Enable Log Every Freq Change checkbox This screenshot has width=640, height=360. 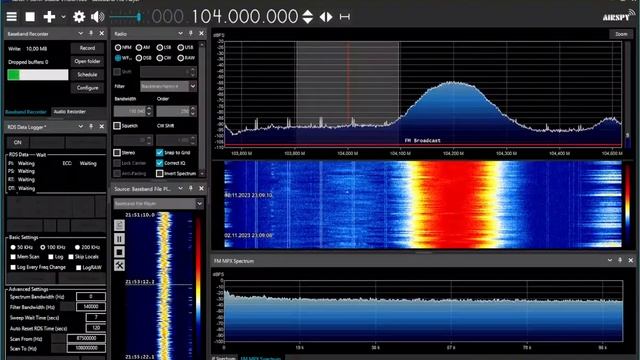13,267
